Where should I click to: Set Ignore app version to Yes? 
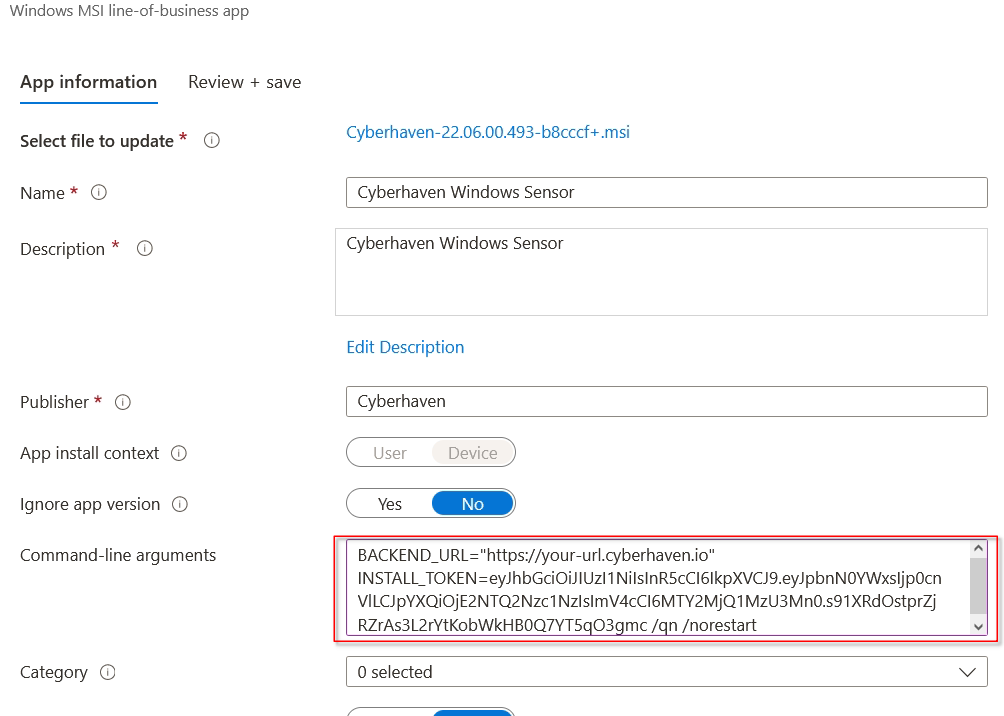[389, 504]
